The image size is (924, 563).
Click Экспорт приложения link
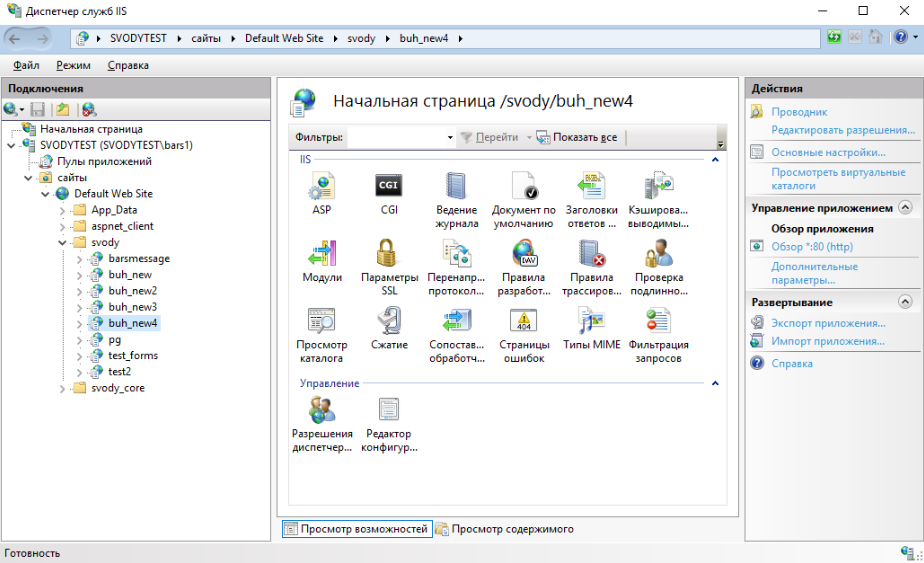pyautogui.click(x=828, y=323)
